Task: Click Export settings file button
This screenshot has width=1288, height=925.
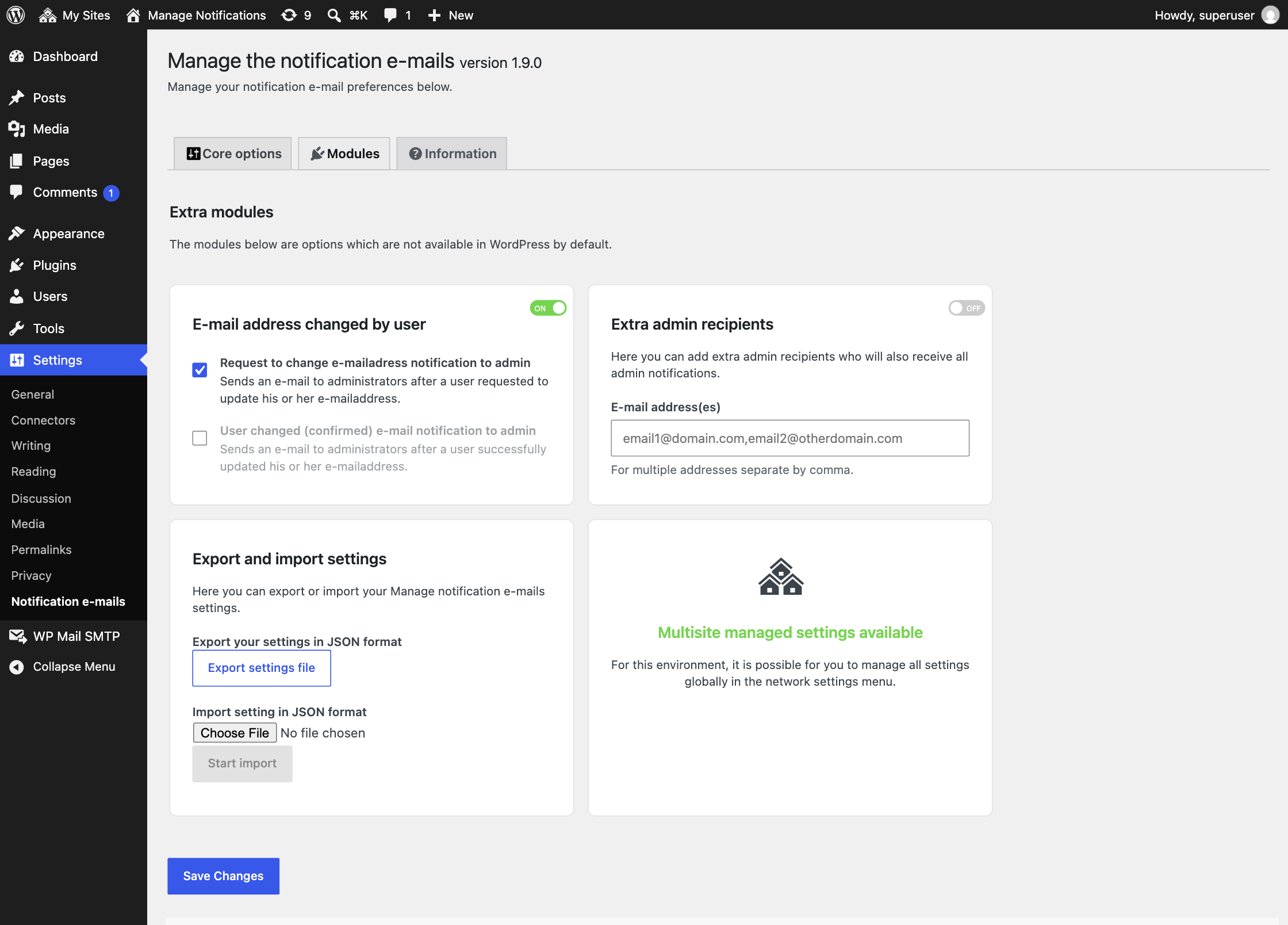Action: click(x=262, y=668)
